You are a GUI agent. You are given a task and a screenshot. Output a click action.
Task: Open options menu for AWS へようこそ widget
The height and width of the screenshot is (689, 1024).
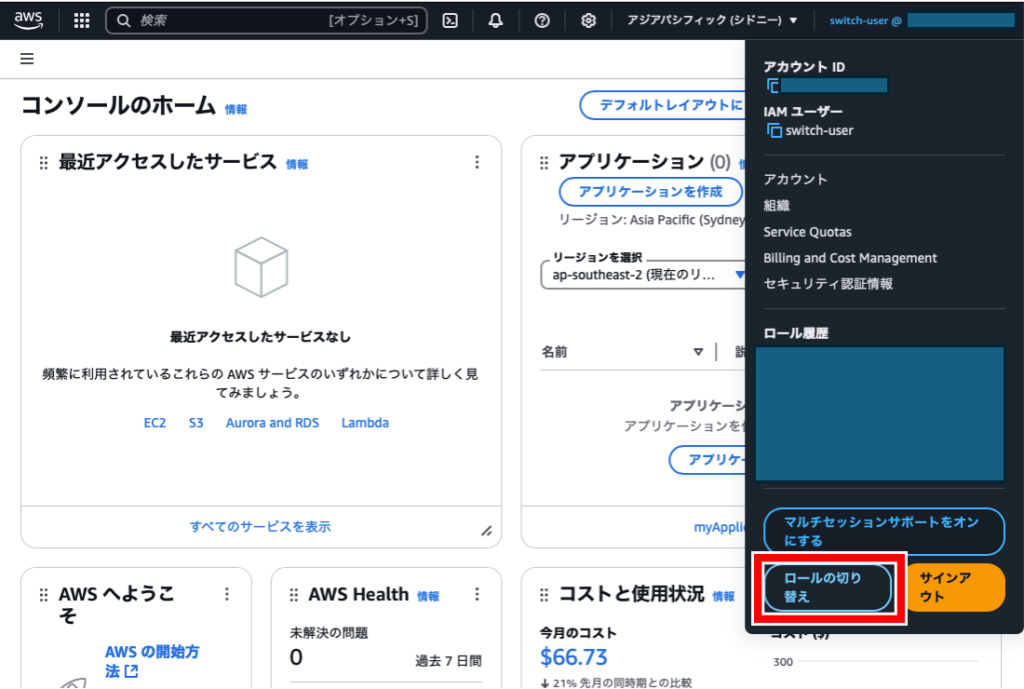tap(227, 595)
